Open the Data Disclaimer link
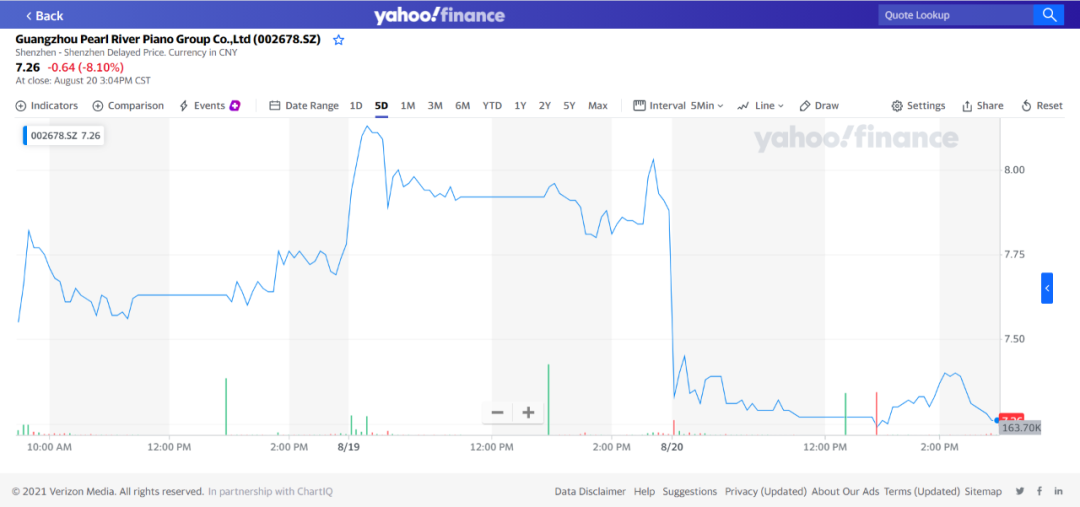1080x507 pixels. (590, 491)
